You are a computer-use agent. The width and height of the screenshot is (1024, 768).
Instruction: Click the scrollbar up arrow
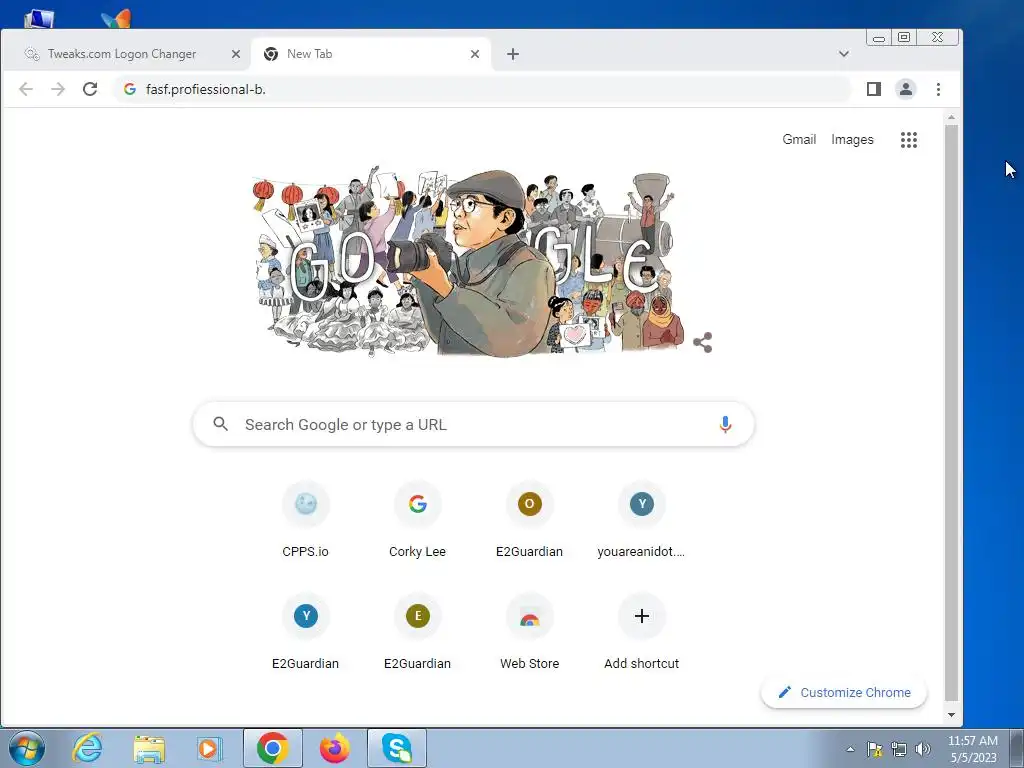click(952, 118)
